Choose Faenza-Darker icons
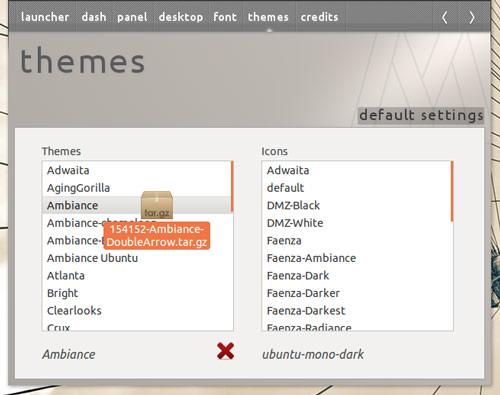 click(356, 293)
